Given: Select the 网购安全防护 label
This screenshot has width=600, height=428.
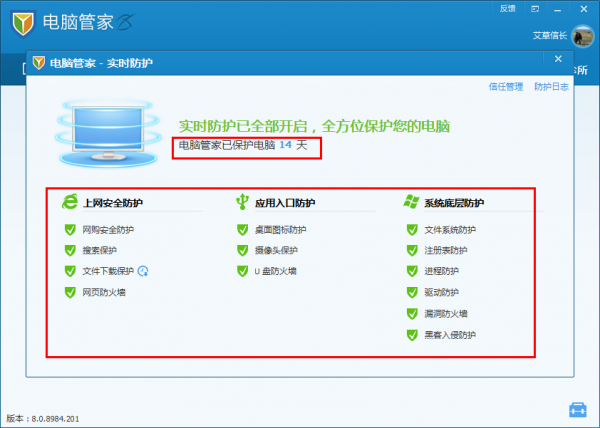Looking at the screenshot, I should click(x=108, y=230).
